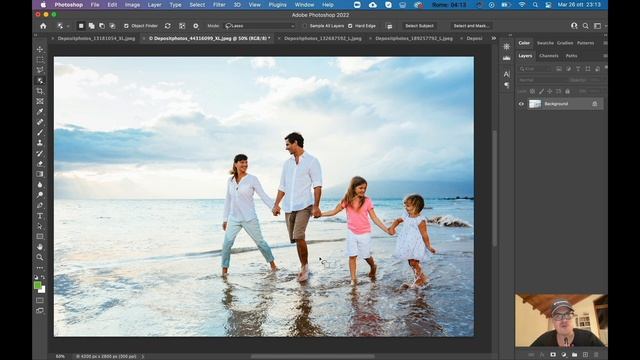The image size is (640, 360).
Task: Select the Crop tool
Action: pos(40,91)
